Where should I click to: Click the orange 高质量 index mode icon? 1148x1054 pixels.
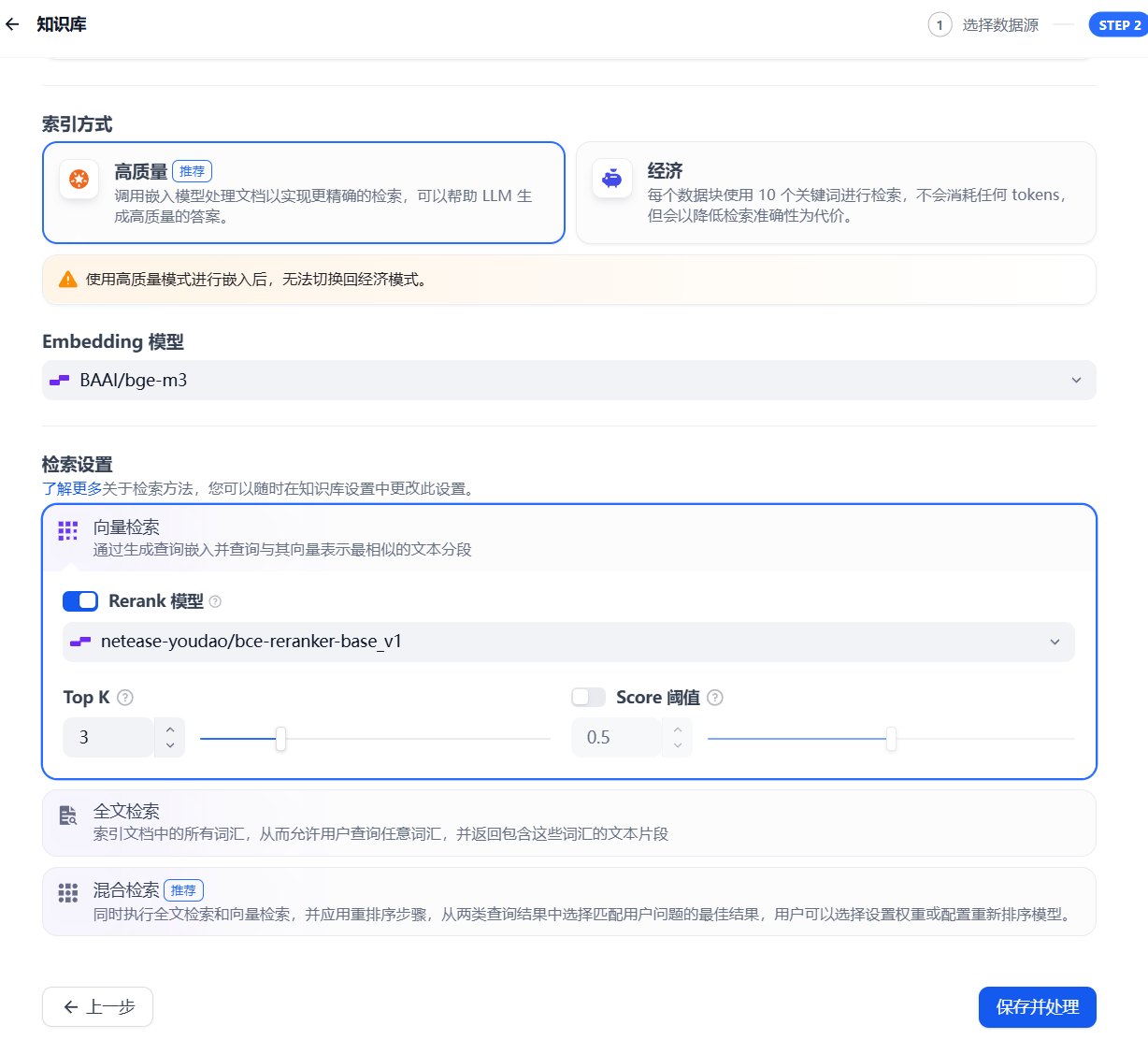click(79, 179)
